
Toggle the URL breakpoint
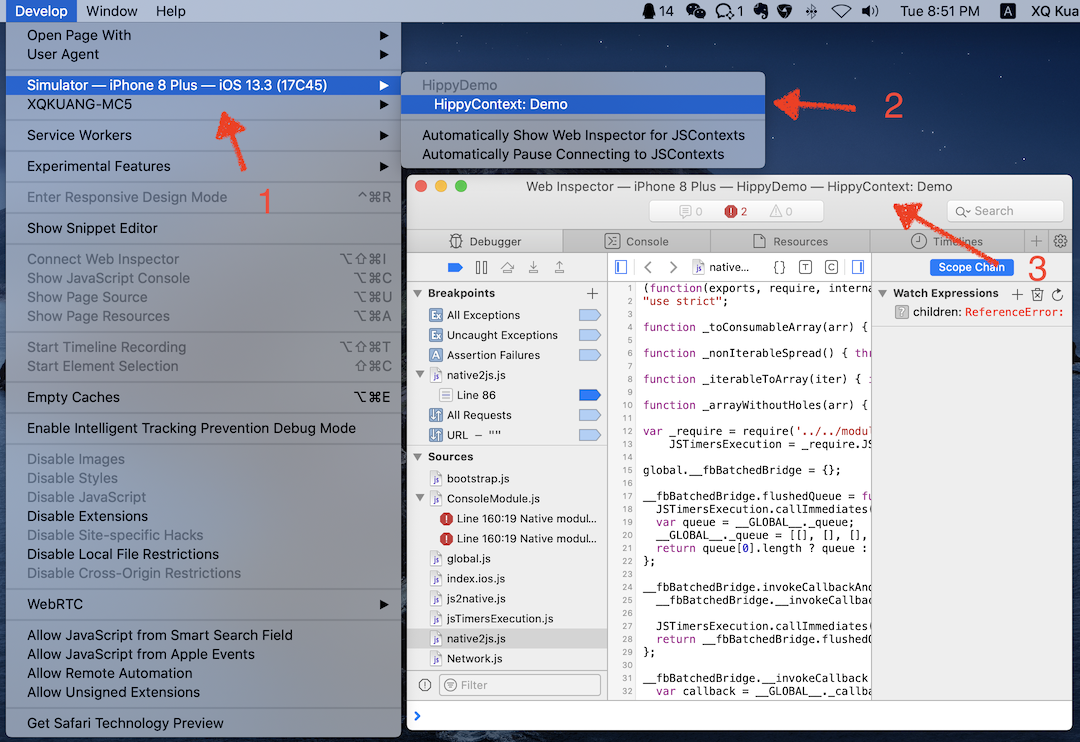[590, 435]
